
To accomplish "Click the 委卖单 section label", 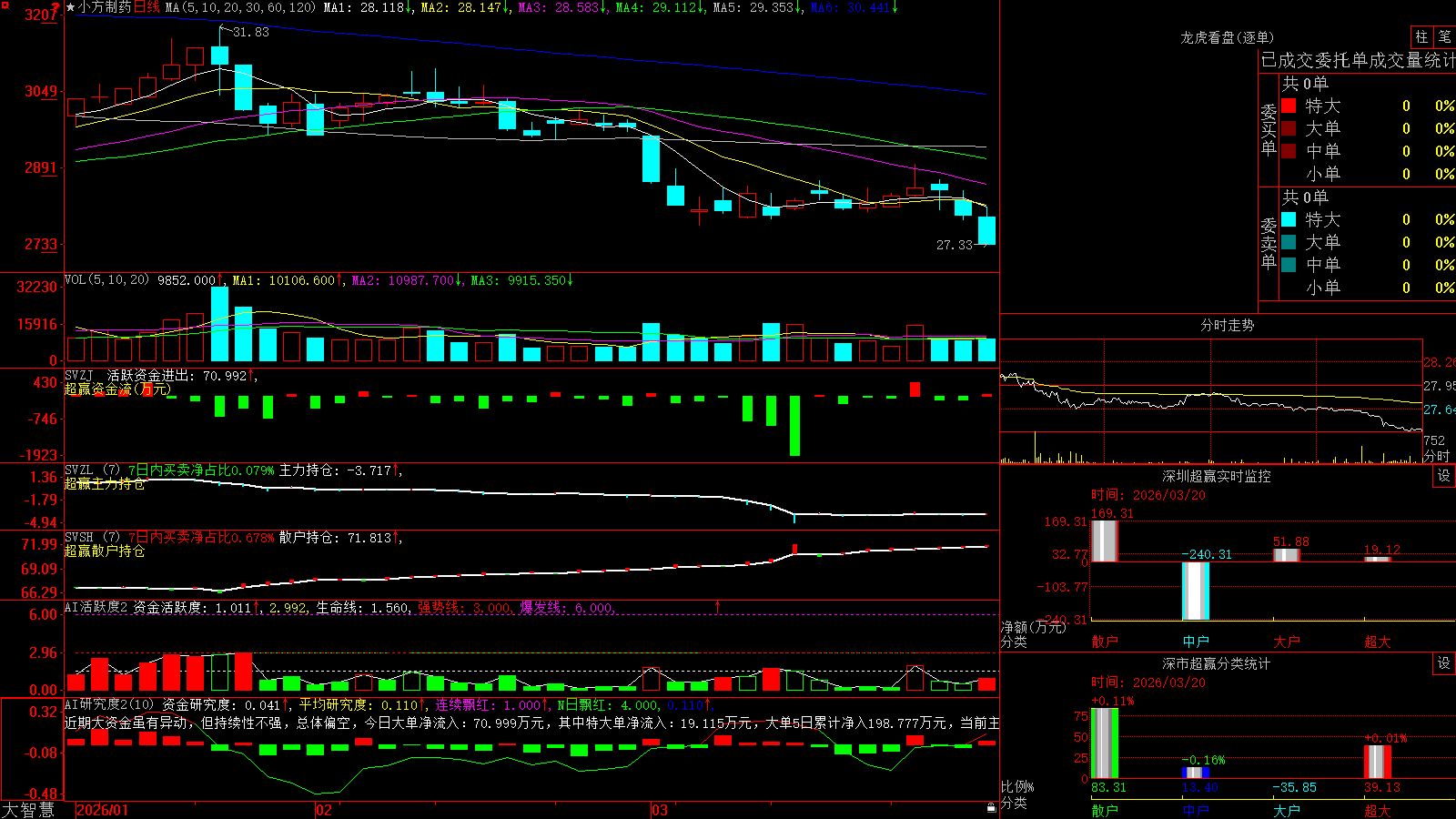I will (x=1269, y=244).
